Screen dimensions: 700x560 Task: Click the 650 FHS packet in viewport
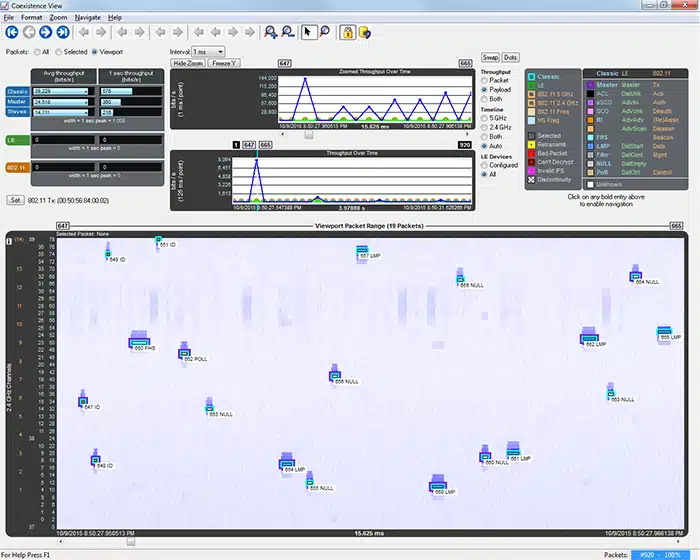[x=140, y=342]
